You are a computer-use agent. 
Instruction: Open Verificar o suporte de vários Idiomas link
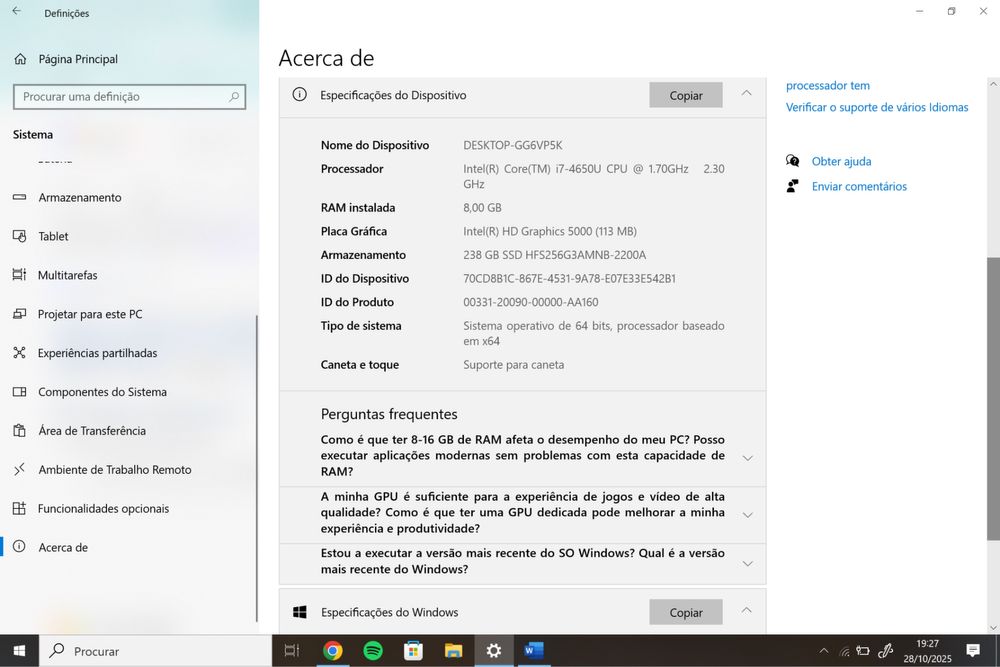tap(877, 107)
